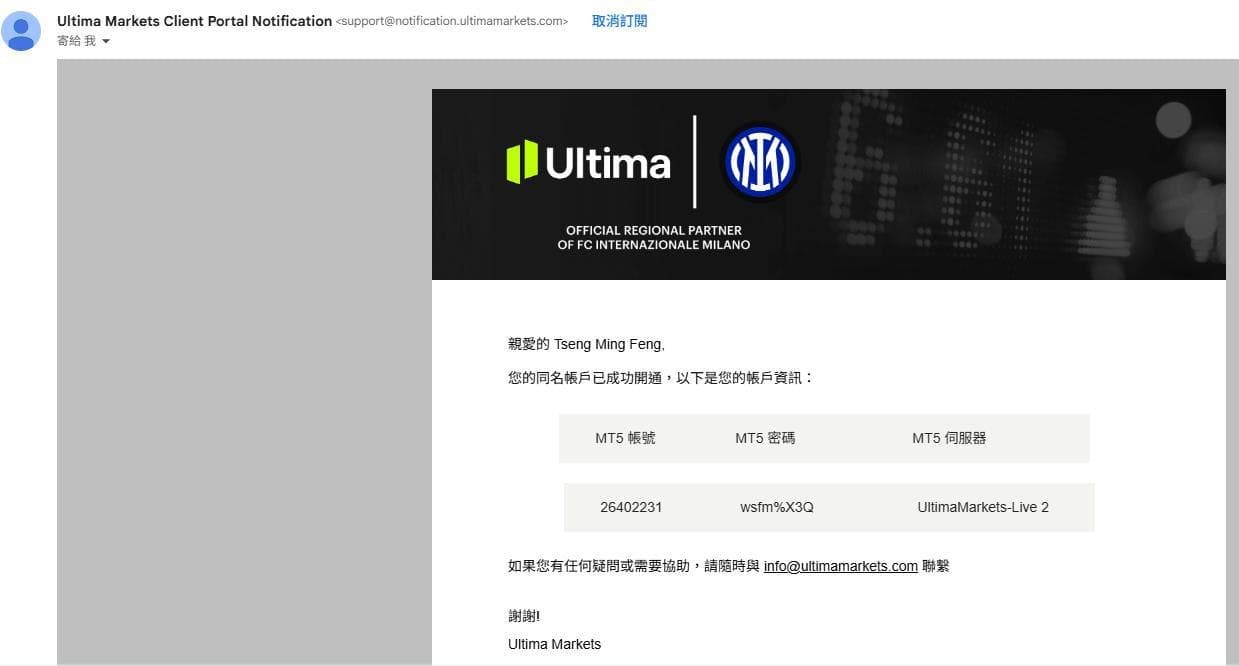Expand recipient details arrow next to 寄給 我

pyautogui.click(x=106, y=42)
